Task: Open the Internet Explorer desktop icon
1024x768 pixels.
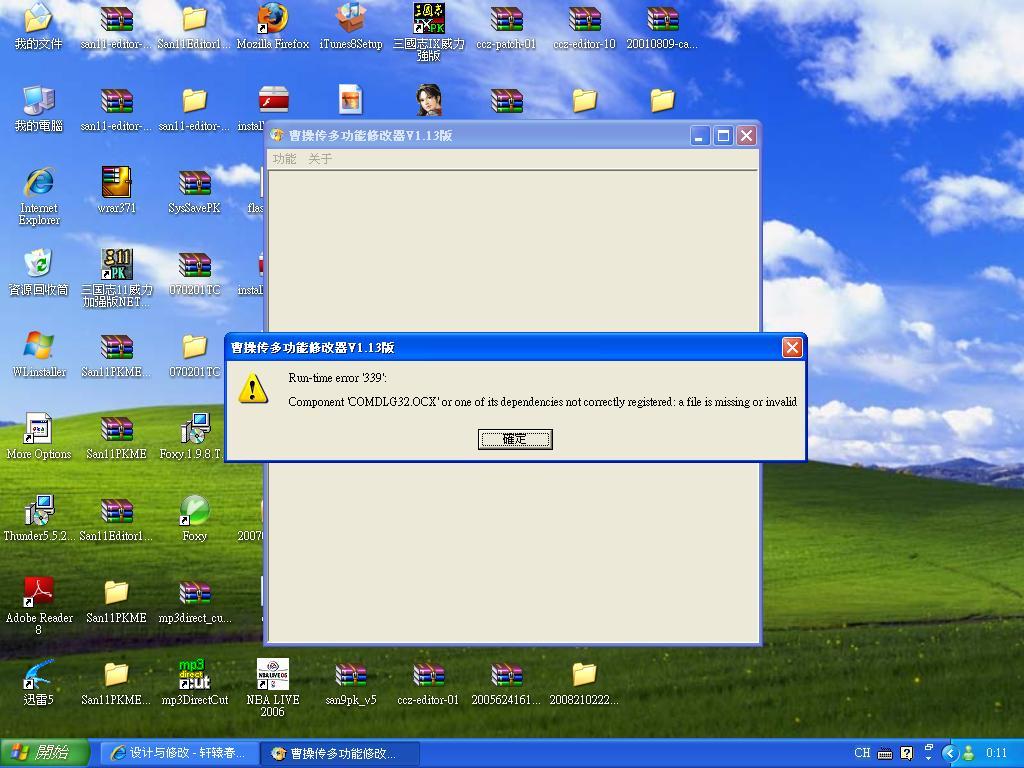Action: pos(39,184)
